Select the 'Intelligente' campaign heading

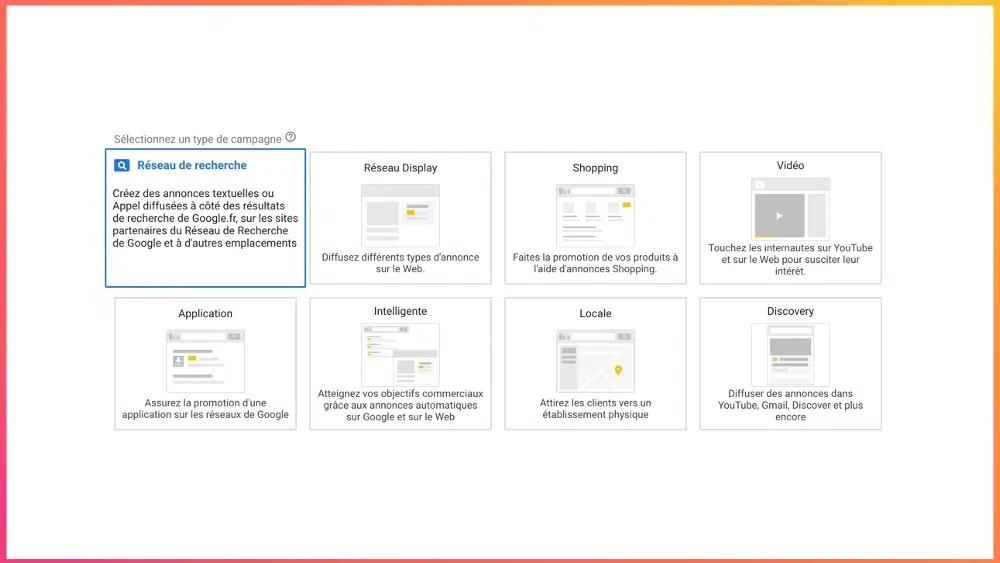[x=400, y=311]
